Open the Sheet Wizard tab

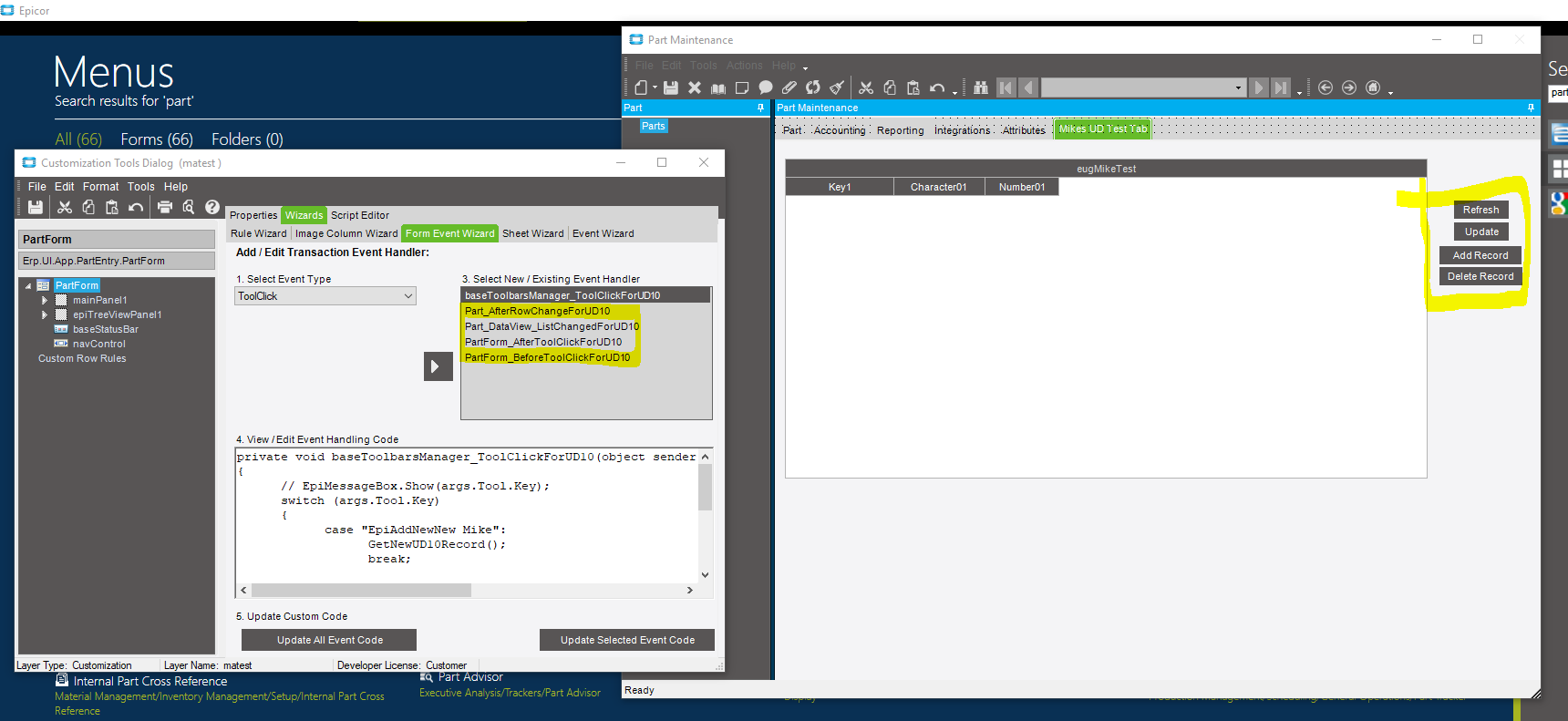[x=533, y=233]
